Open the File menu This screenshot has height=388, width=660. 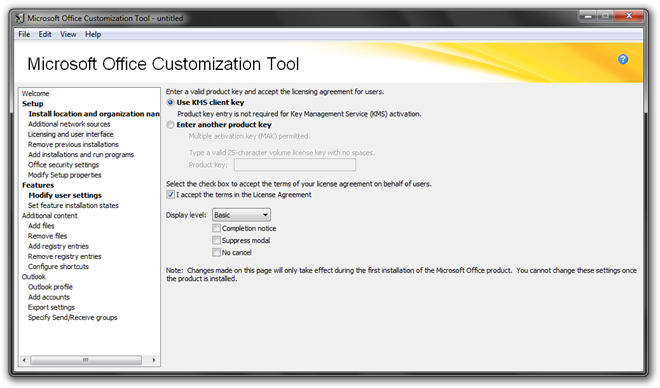pyautogui.click(x=24, y=35)
